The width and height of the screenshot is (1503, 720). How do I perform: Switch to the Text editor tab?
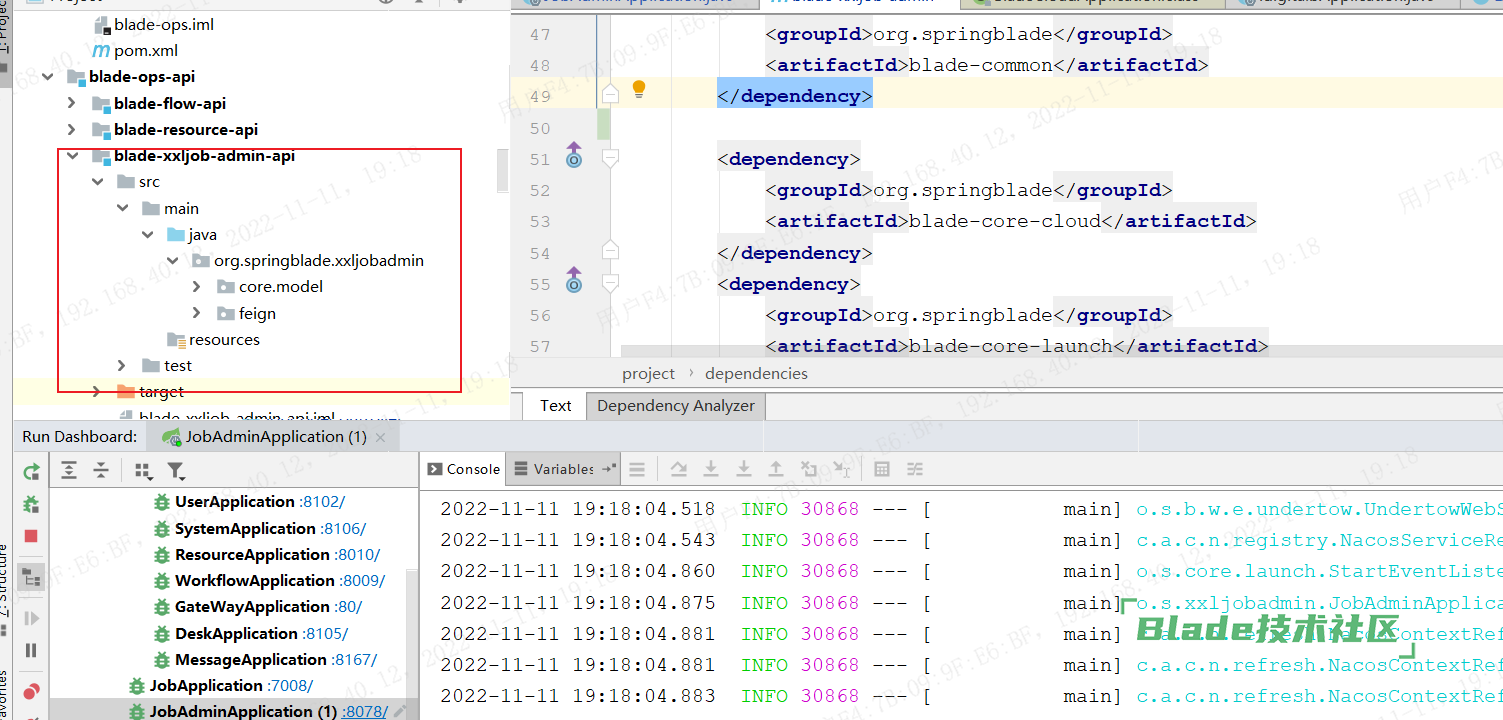coord(555,406)
